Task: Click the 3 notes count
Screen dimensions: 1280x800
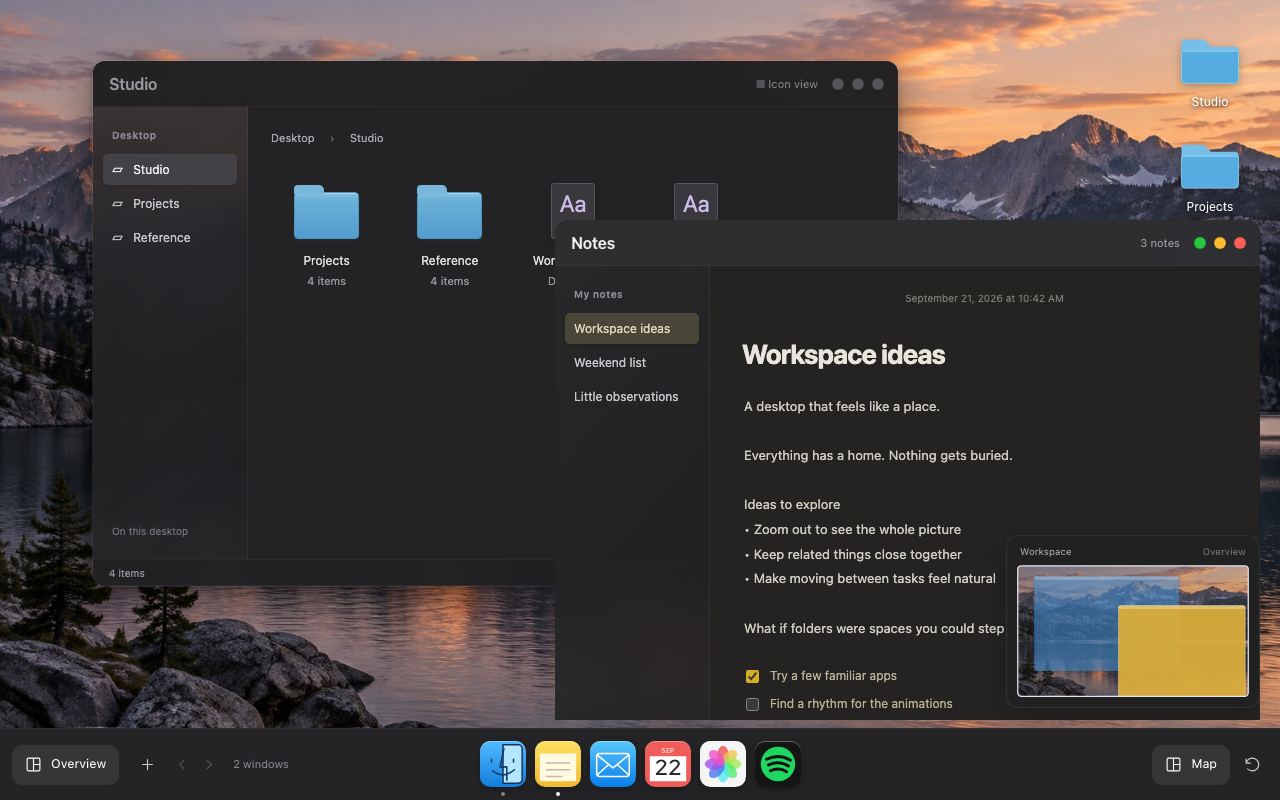Action: click(x=1160, y=243)
